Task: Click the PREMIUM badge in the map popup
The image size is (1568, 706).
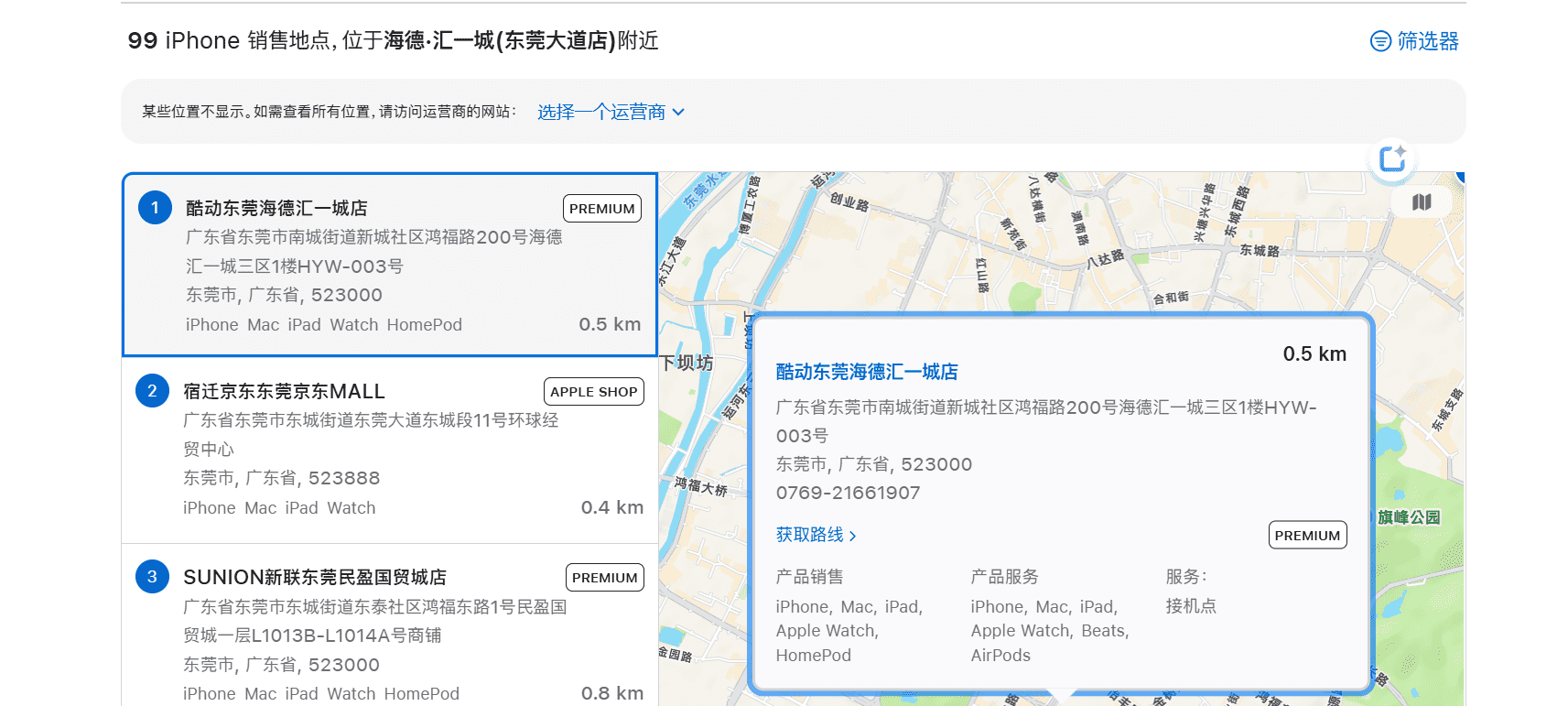Action: (1306, 536)
